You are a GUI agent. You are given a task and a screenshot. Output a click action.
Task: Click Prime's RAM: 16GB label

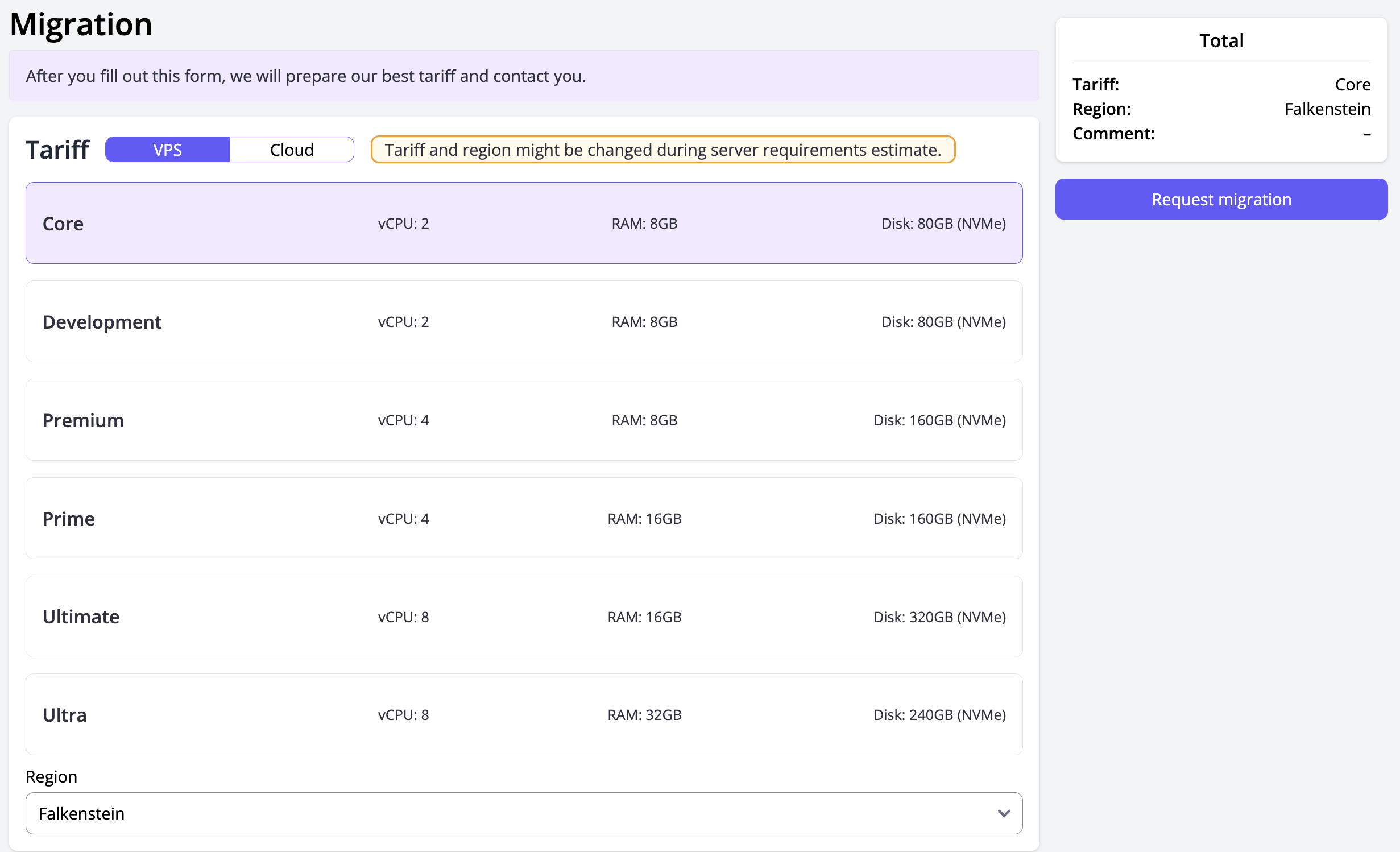click(644, 518)
